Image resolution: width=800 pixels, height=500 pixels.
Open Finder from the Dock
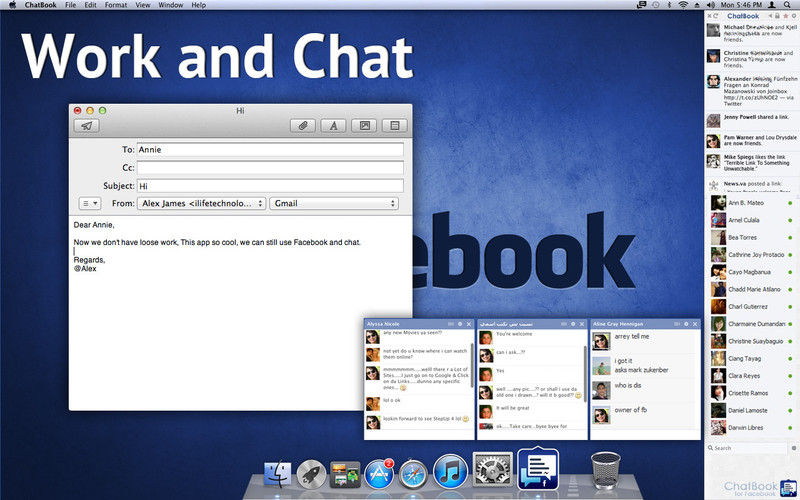(278, 474)
